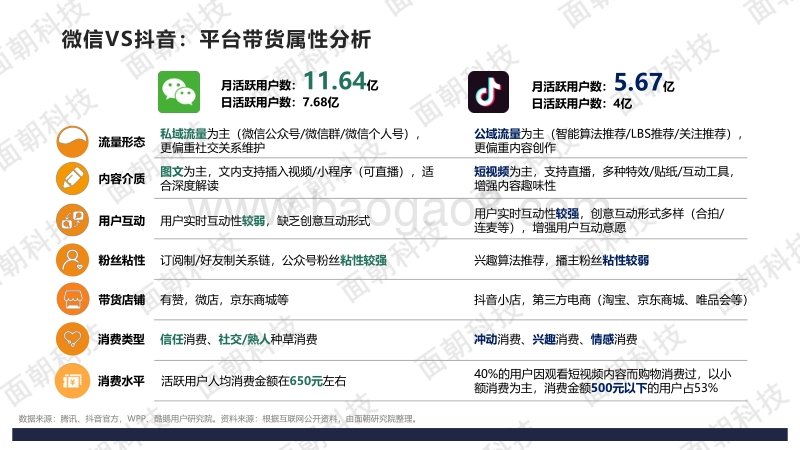This screenshot has height=450, width=800.
Task: Click the WeChat 11.64亿 monthly users figure
Action: 341,81
